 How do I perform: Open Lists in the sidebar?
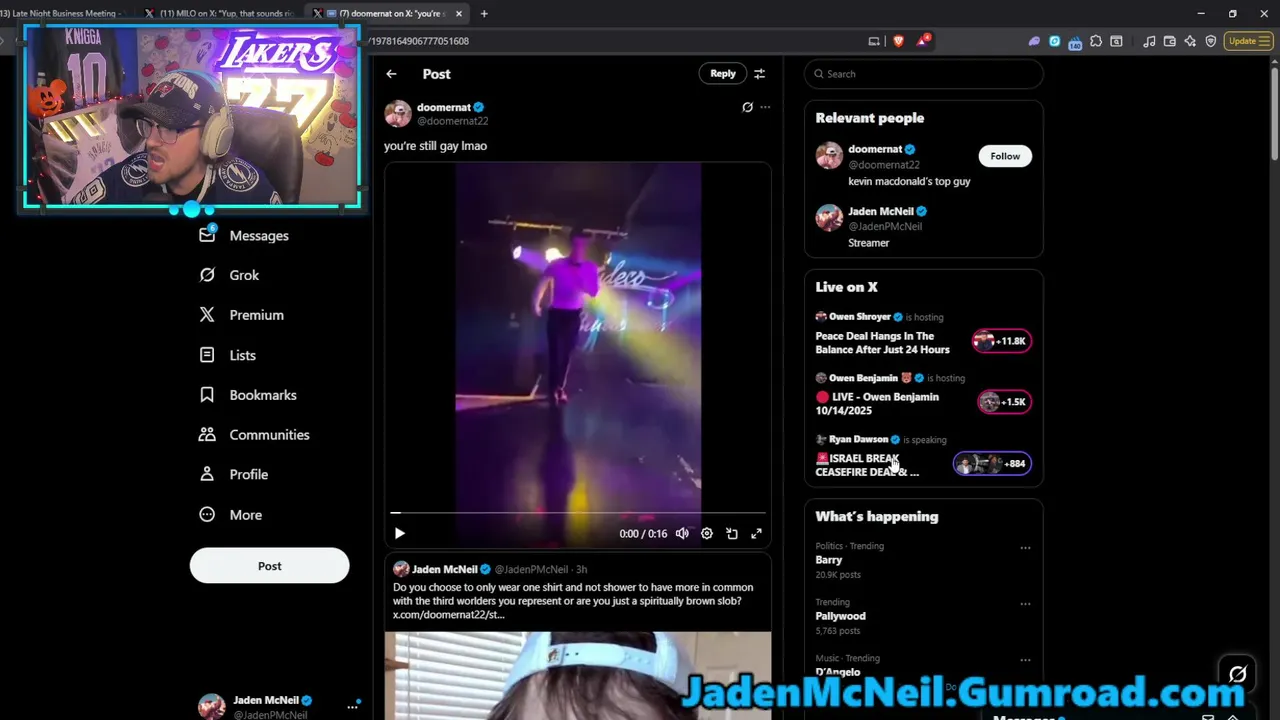click(x=227, y=355)
